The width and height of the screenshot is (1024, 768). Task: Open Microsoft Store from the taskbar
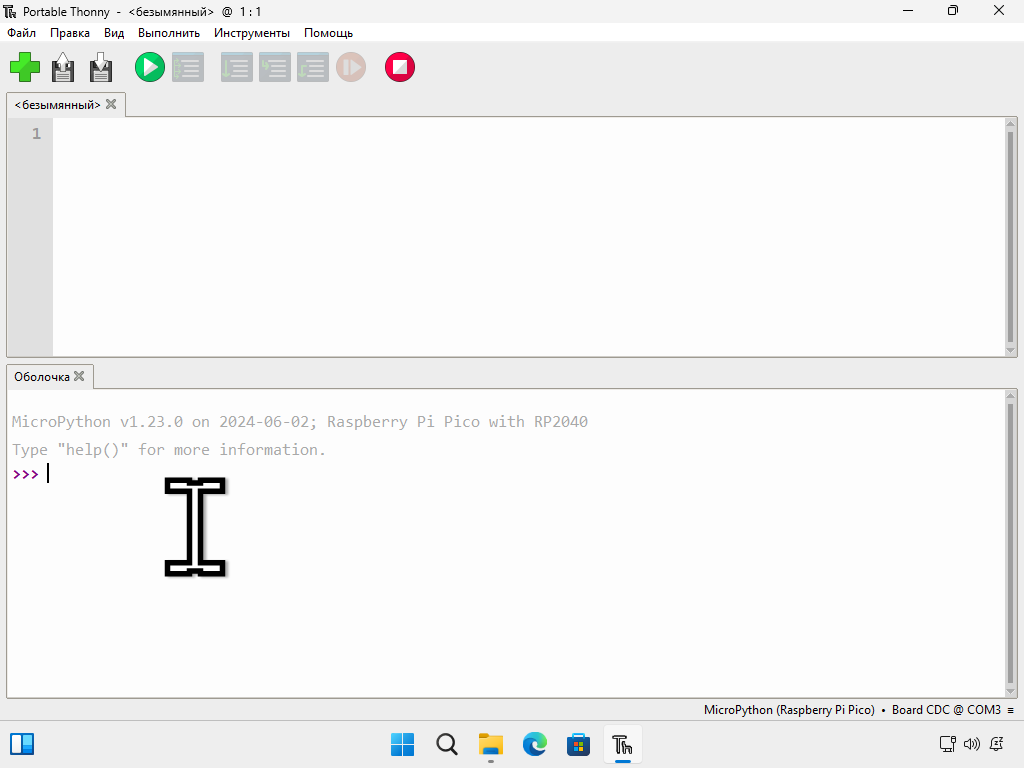[x=579, y=744]
